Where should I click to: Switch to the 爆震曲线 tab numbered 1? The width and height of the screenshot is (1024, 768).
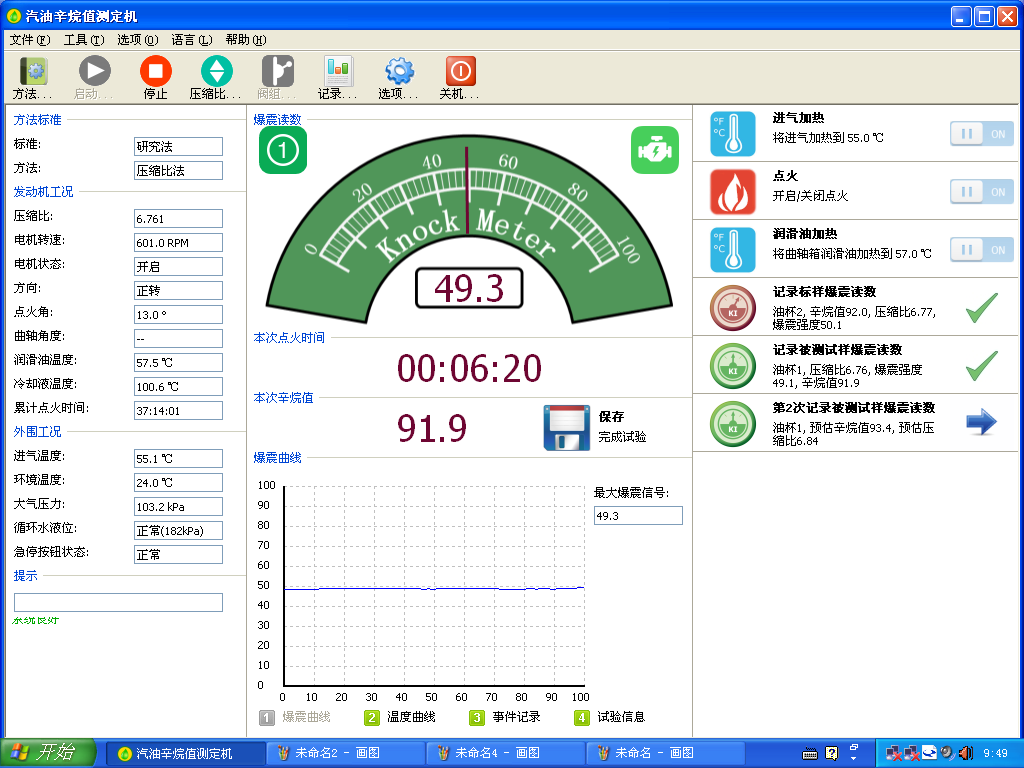(x=295, y=717)
